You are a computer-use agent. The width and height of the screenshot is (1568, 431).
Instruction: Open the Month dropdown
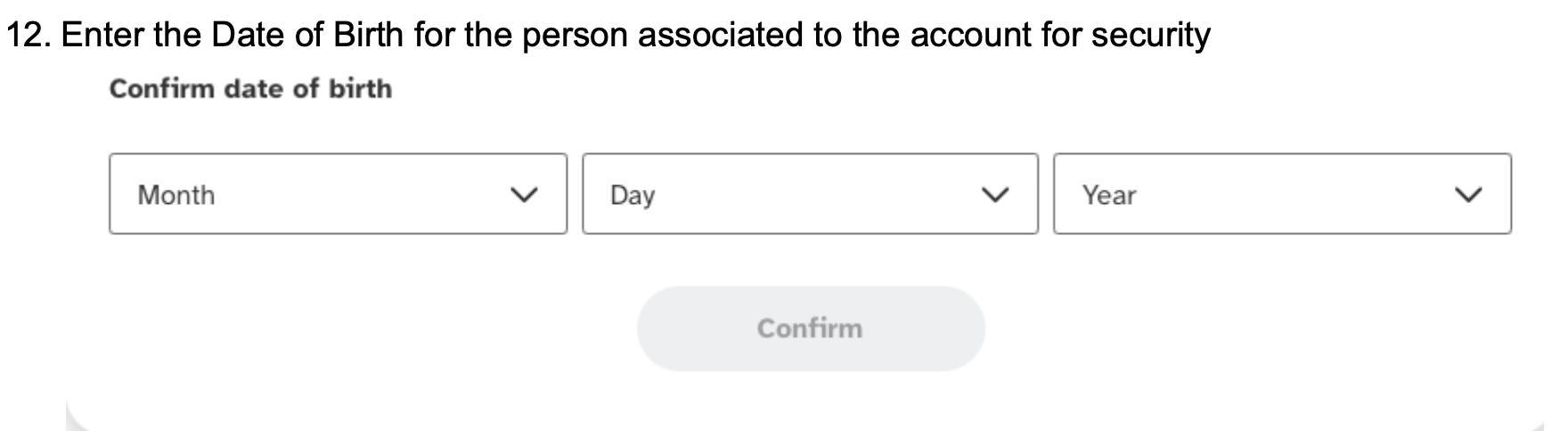(x=337, y=194)
